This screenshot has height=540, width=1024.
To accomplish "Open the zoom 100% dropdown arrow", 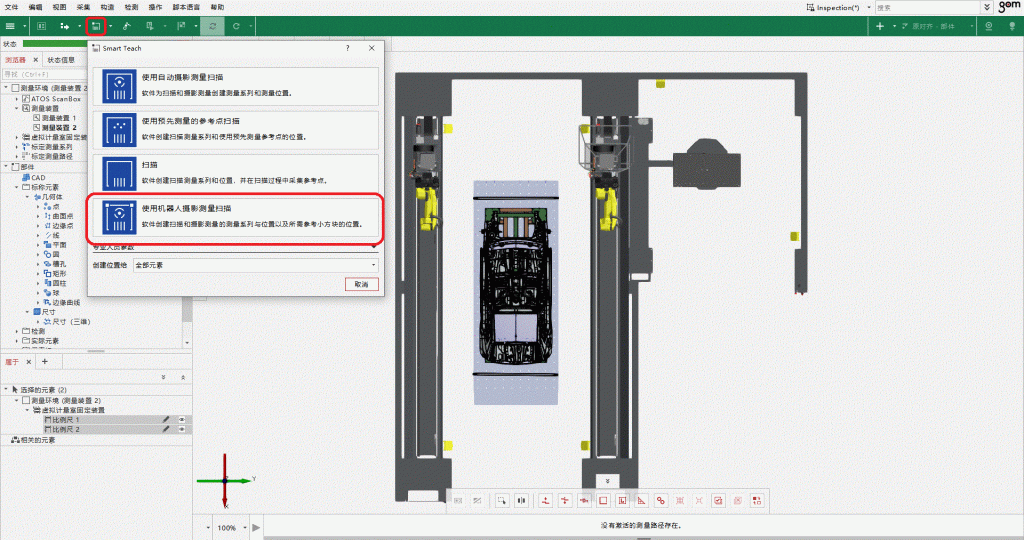I will [245, 528].
